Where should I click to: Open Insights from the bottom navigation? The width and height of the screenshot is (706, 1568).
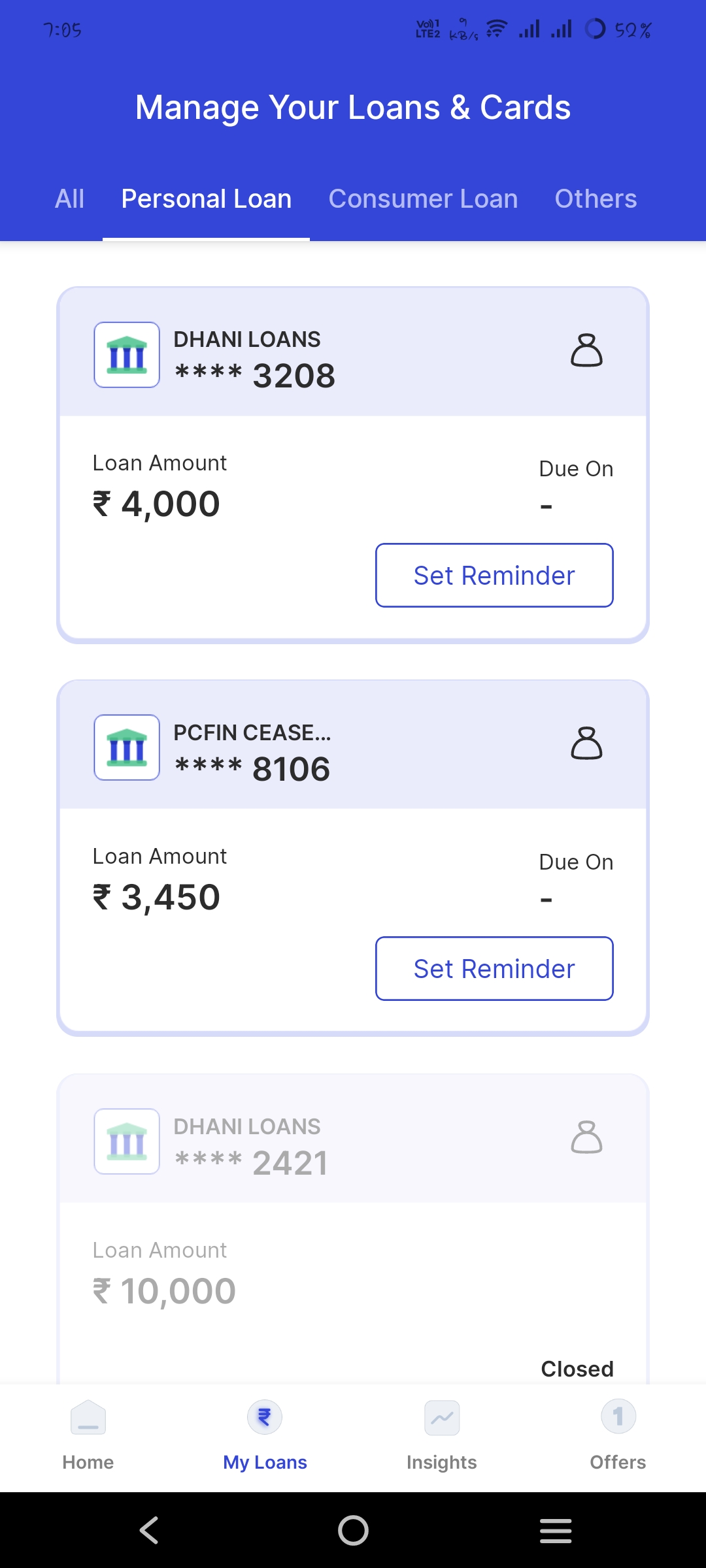pyautogui.click(x=442, y=1435)
